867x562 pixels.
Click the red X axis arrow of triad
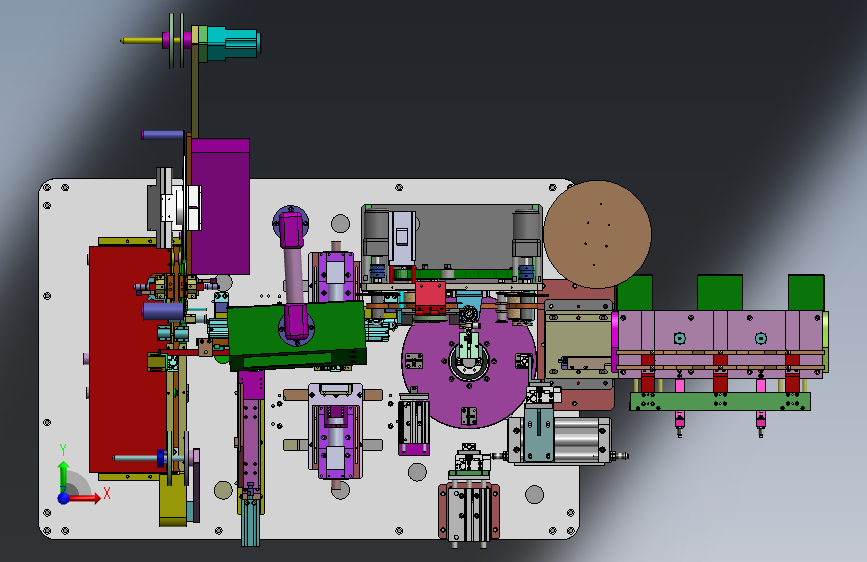pyautogui.click(x=83, y=498)
